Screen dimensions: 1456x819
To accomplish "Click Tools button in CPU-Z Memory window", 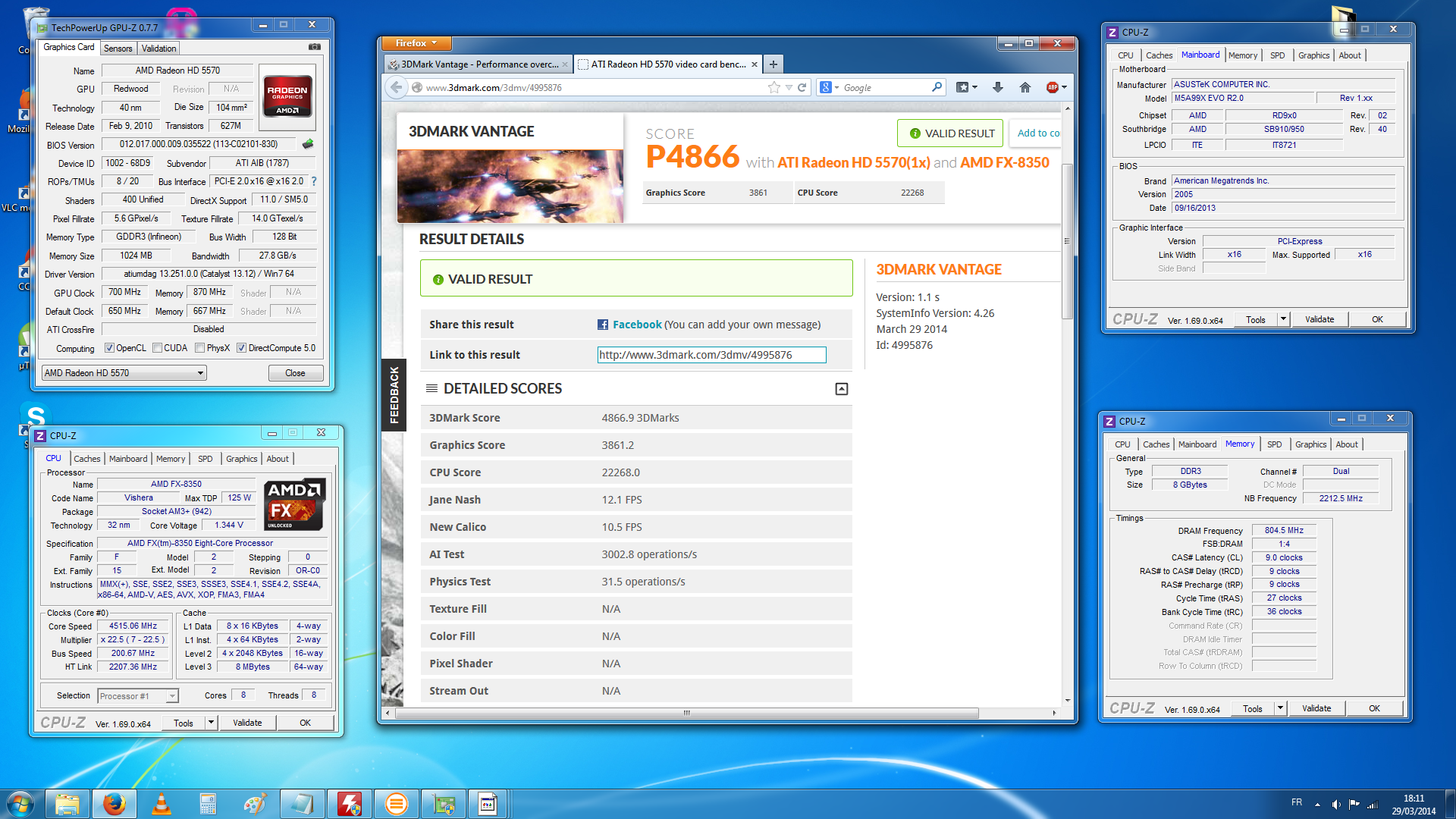I will click(1253, 708).
